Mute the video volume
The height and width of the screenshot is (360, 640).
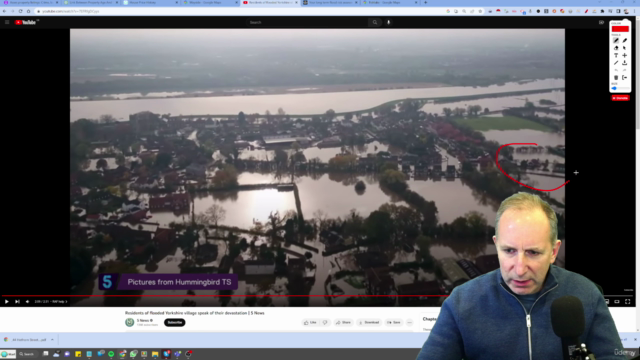pos(27,302)
